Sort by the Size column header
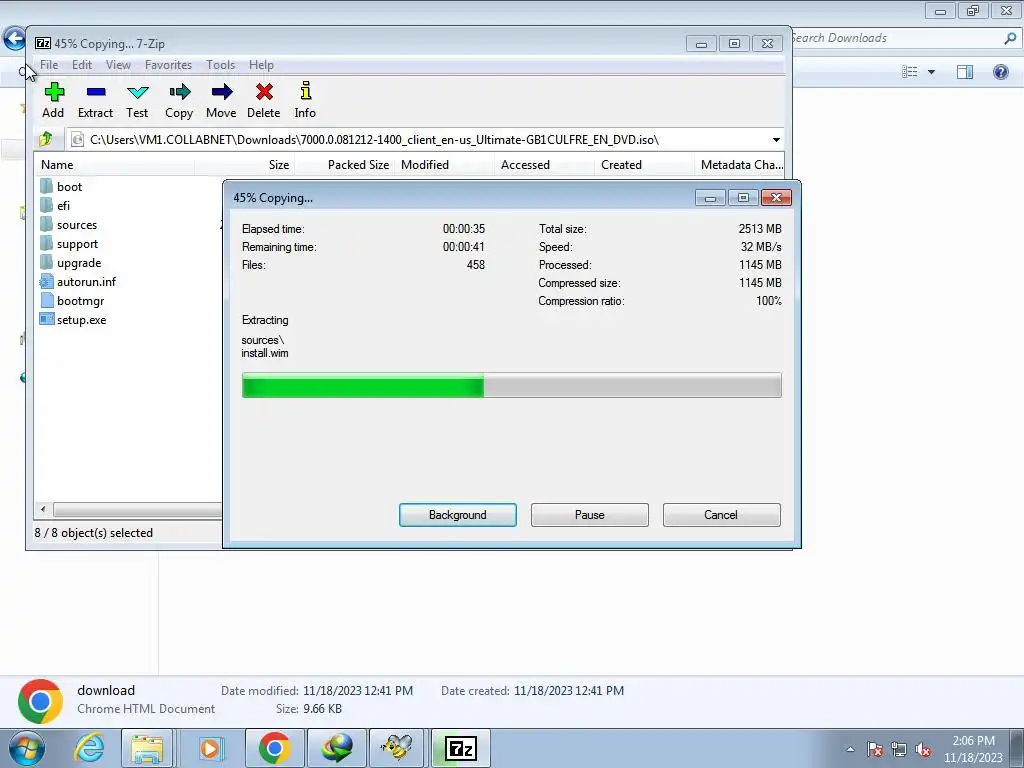 (x=245, y=165)
